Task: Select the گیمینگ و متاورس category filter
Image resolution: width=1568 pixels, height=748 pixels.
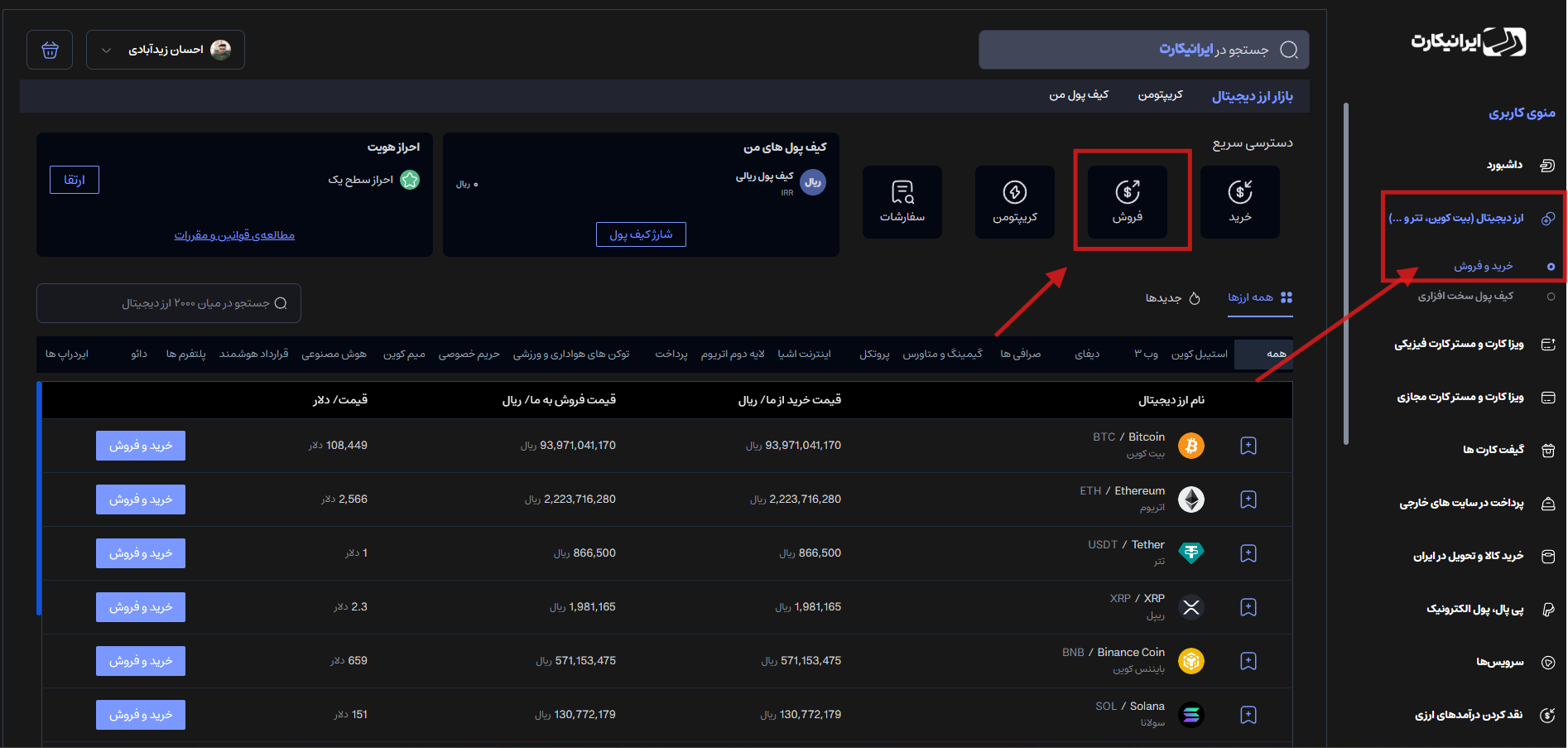Action: 942,354
